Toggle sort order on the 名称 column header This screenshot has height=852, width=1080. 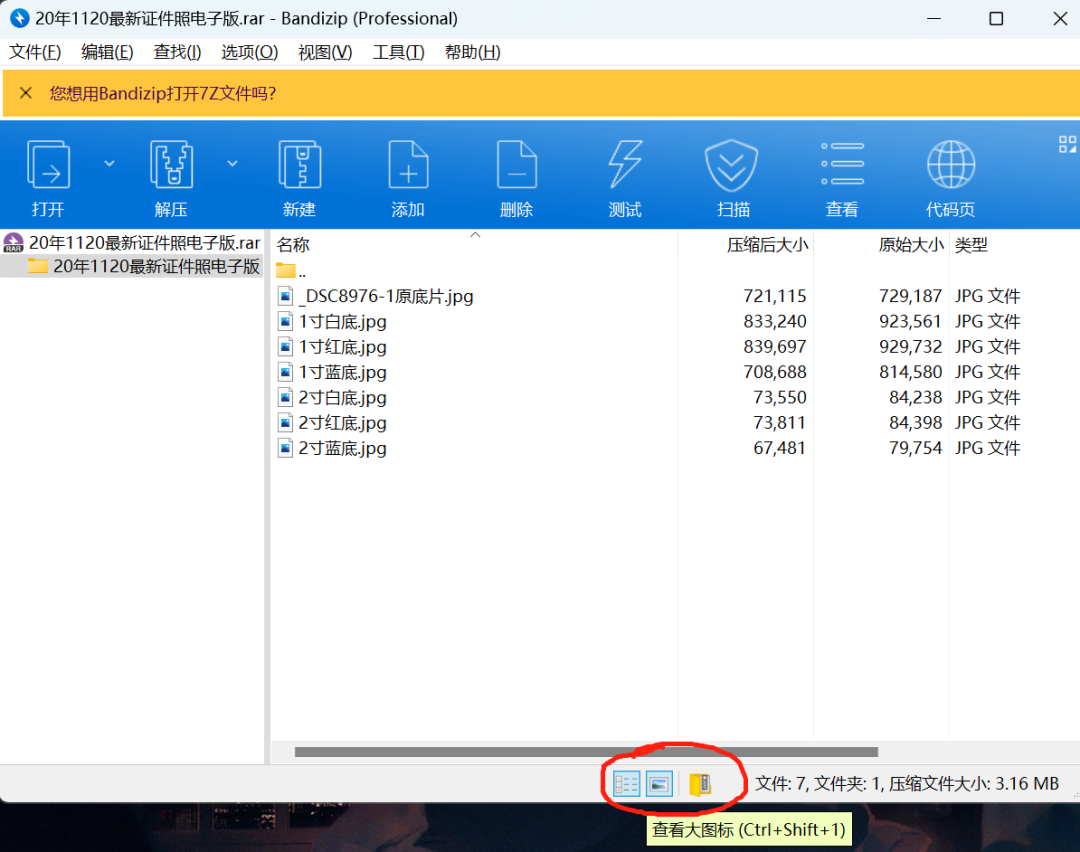(x=294, y=244)
